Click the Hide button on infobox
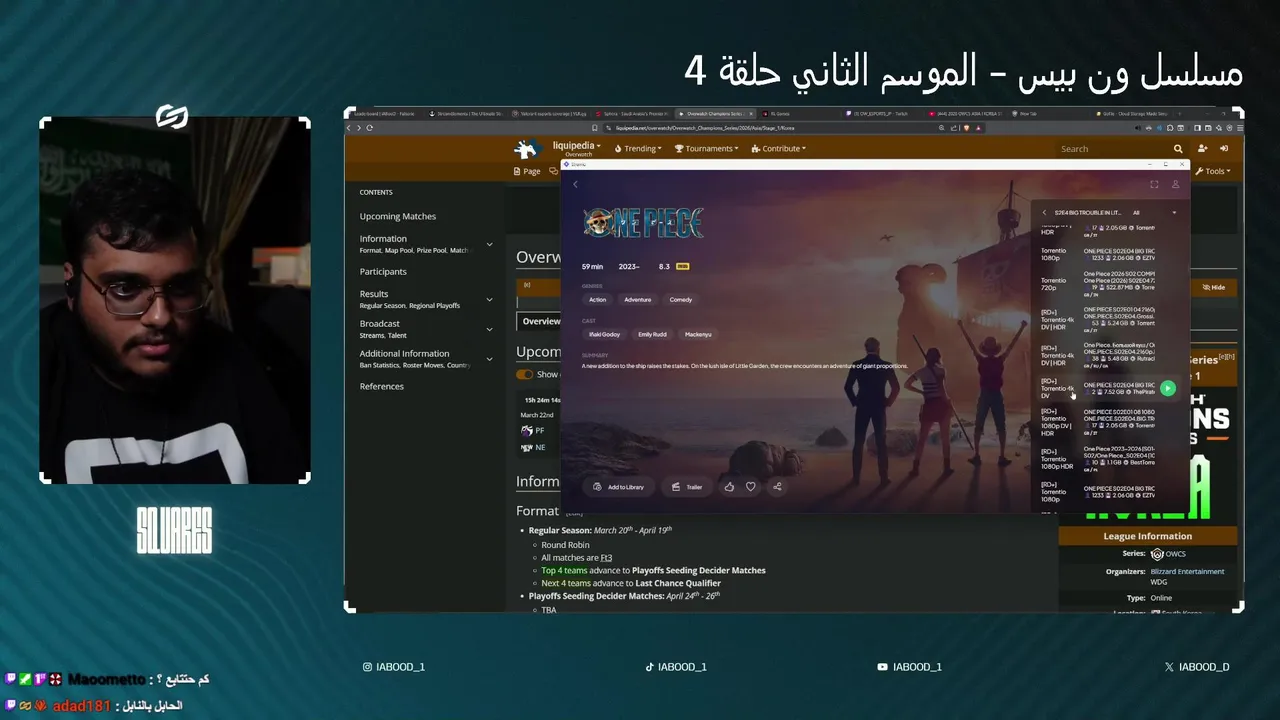The image size is (1280, 720). point(1215,287)
